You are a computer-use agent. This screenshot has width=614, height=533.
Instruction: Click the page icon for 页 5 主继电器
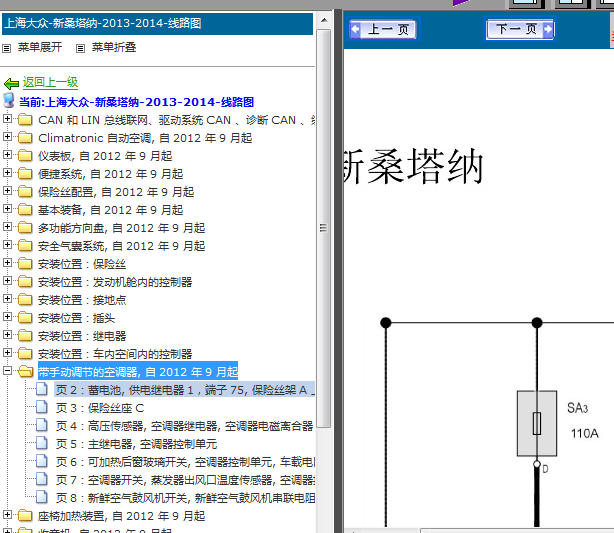pyautogui.click(x=42, y=443)
